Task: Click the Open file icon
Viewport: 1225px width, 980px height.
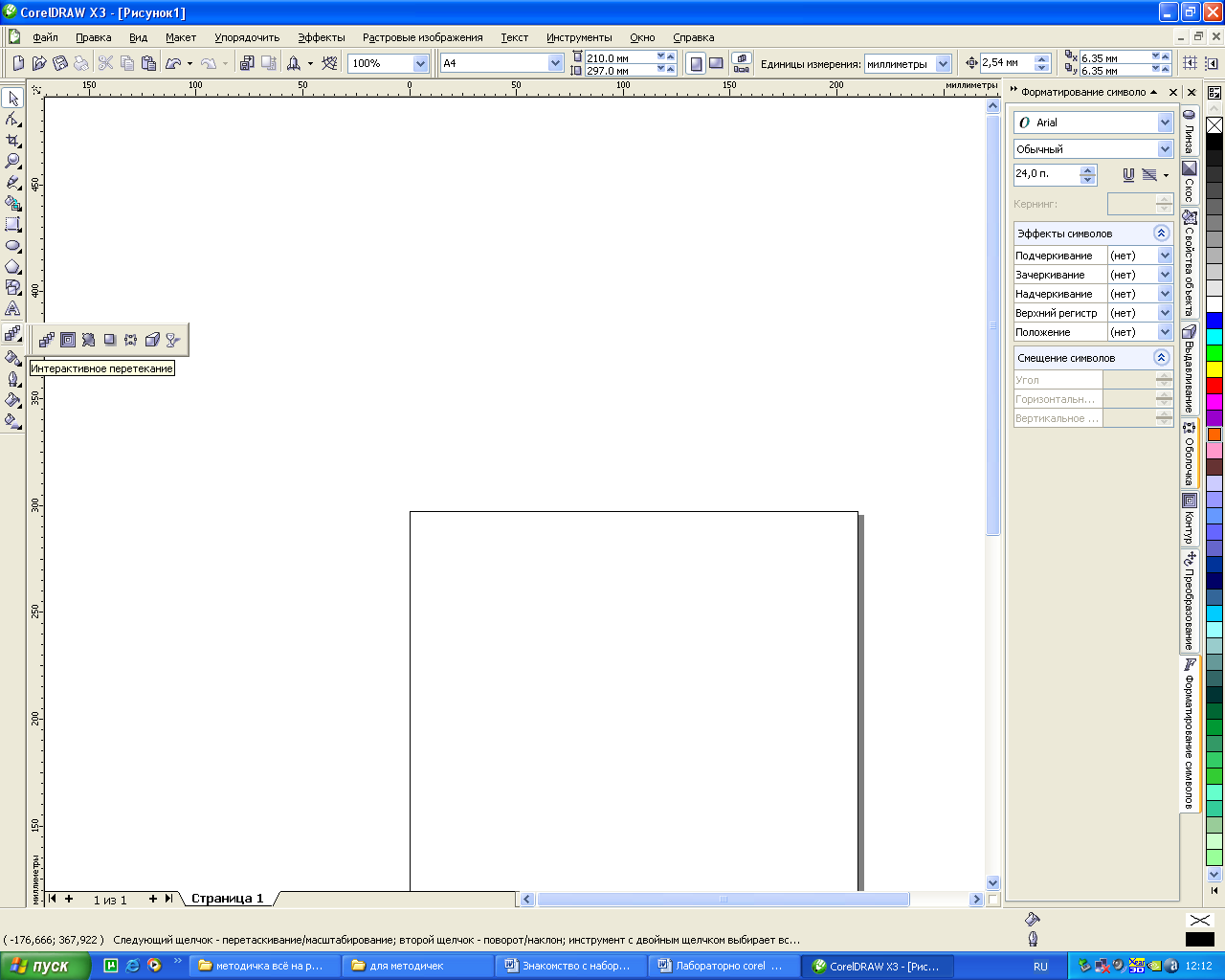Action: [39, 63]
